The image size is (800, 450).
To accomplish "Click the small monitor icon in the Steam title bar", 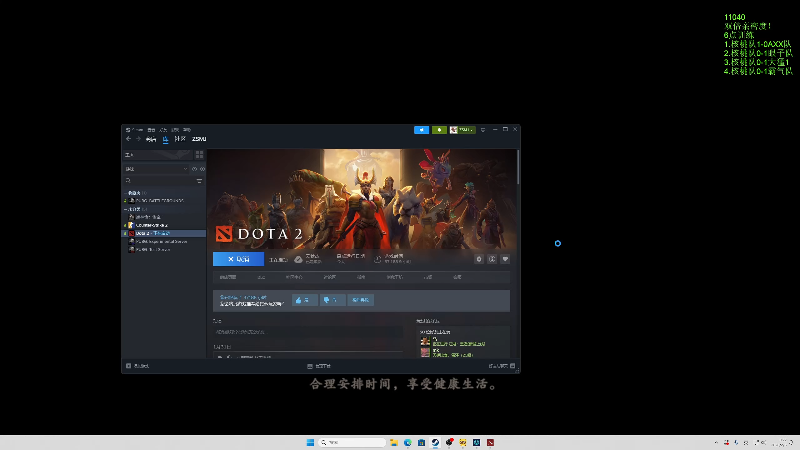I will click(x=483, y=130).
